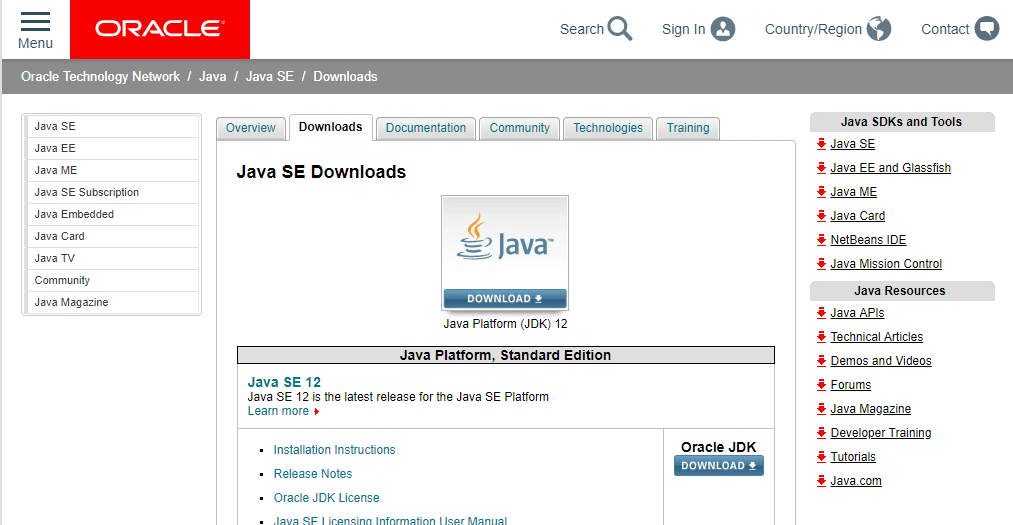Click download arrow beside Java Magazine resource link
Screen dimensions: 1013x525
(x=821, y=409)
